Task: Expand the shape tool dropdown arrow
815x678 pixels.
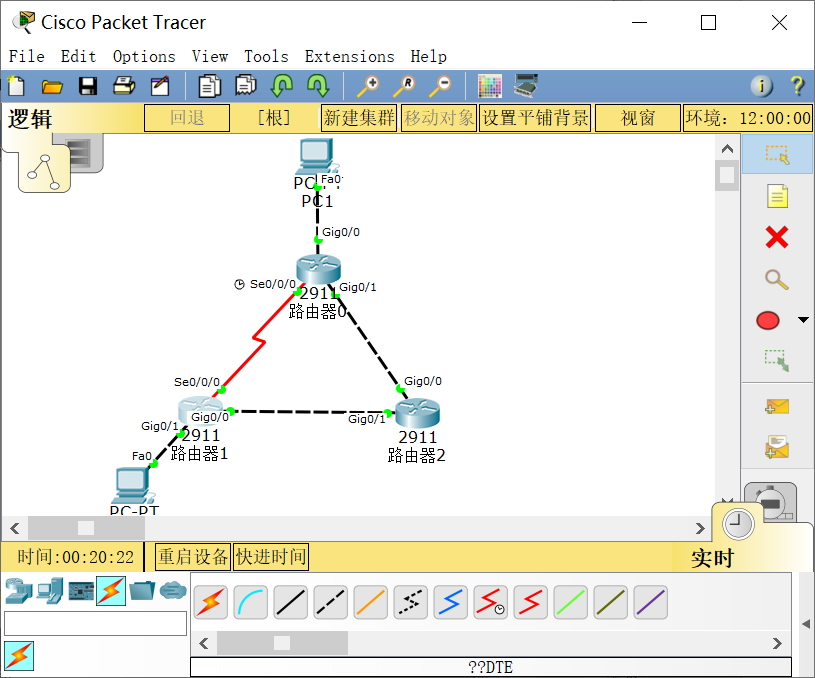Action: [803, 320]
